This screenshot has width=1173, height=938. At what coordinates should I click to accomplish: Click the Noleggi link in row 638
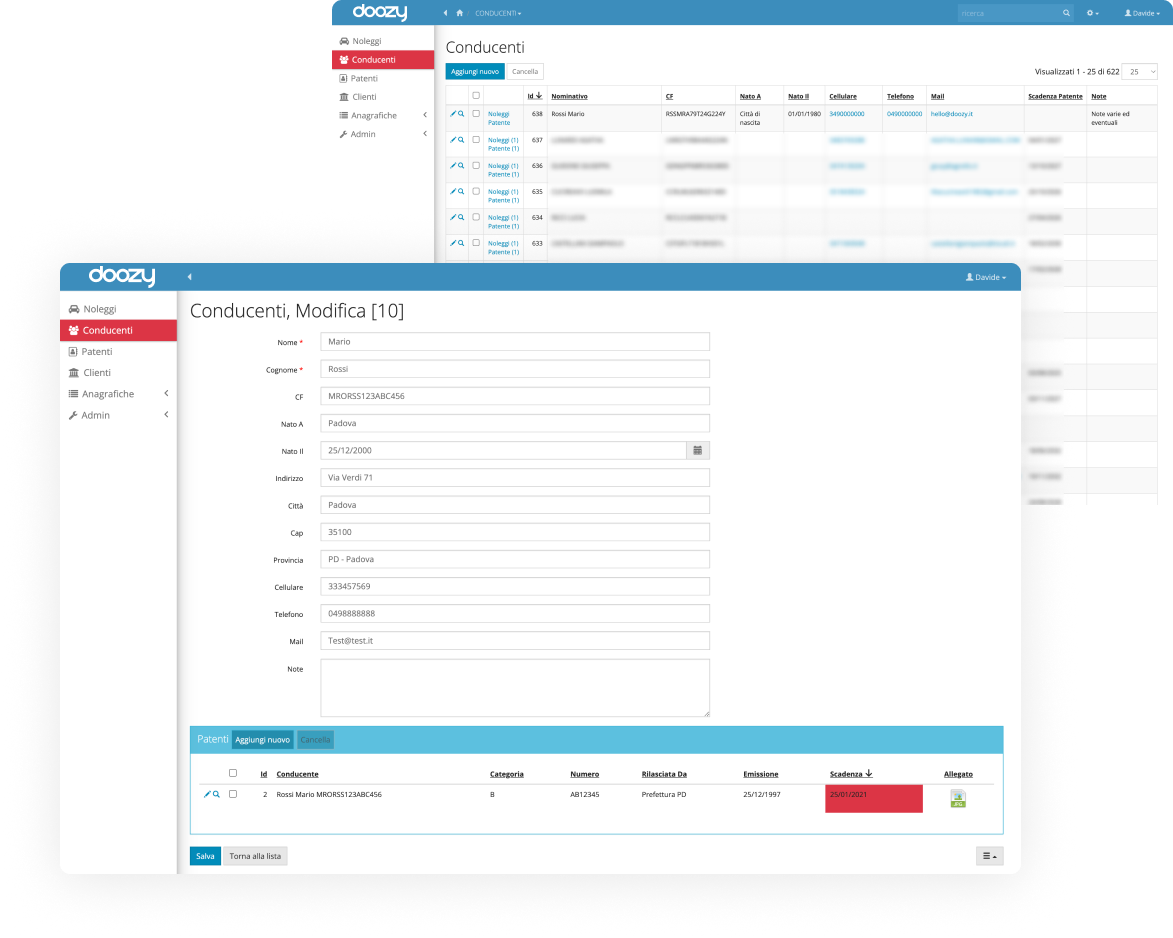pyautogui.click(x=498, y=114)
